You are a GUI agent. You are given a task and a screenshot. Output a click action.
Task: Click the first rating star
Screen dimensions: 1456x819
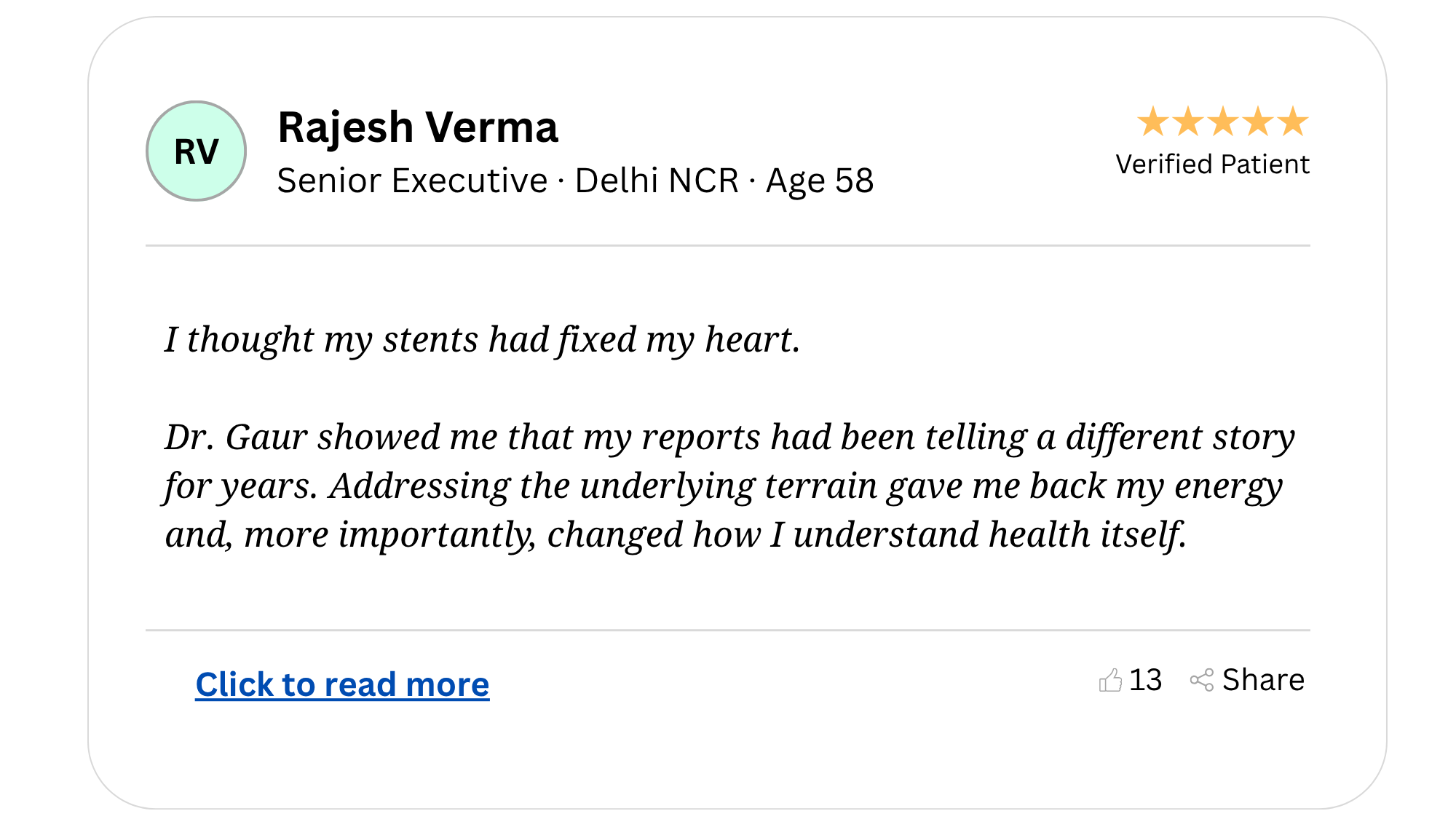[x=1153, y=122]
